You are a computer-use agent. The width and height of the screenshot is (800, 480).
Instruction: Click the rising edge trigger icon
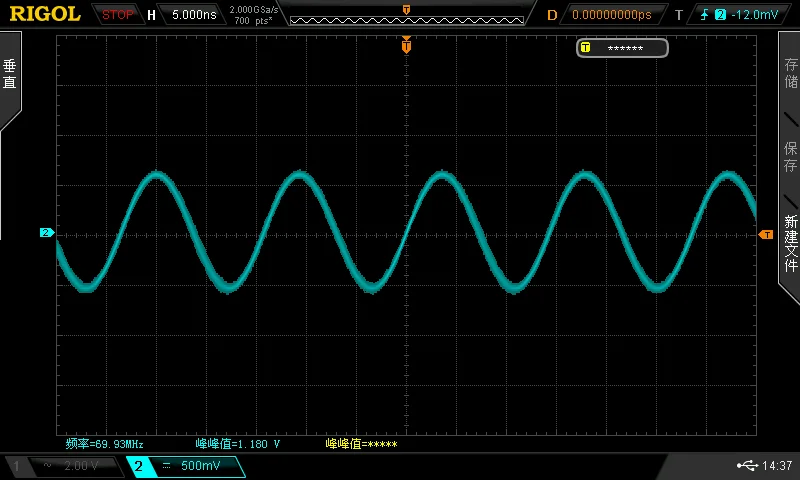coord(705,15)
